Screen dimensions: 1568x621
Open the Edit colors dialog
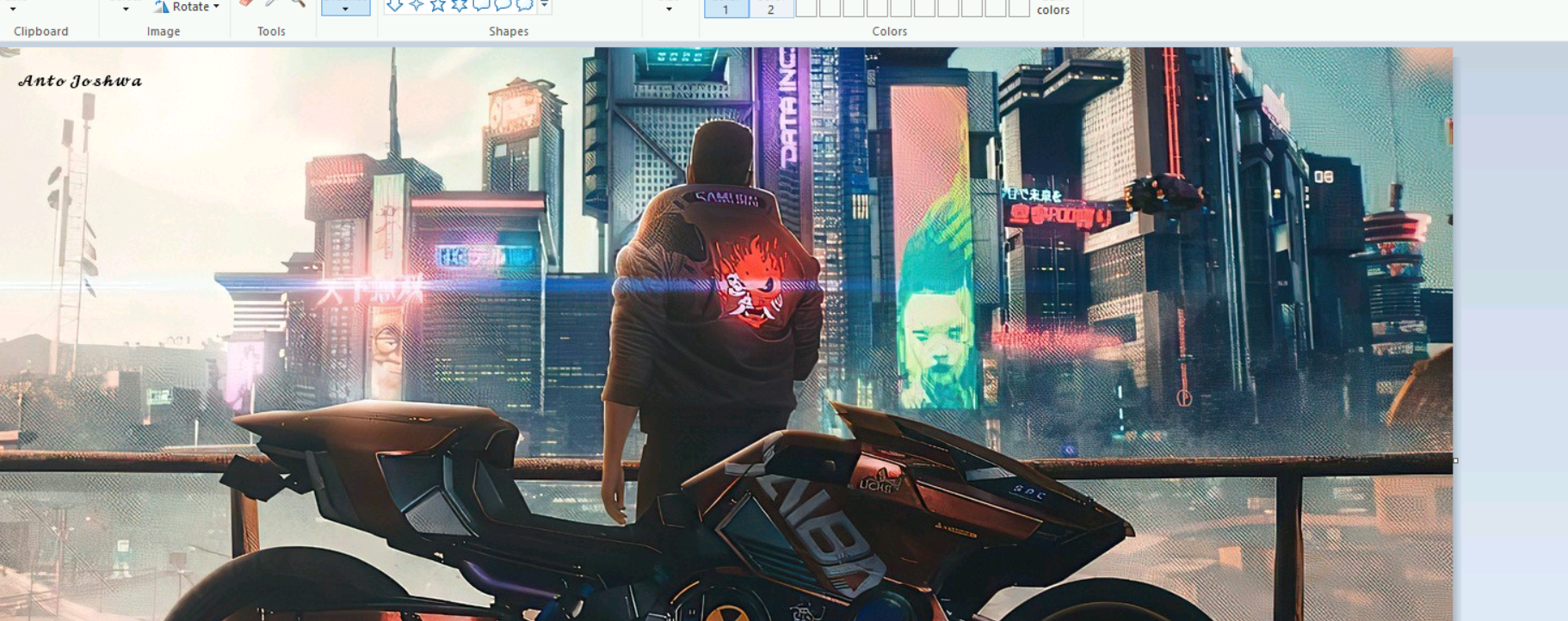(1053, 9)
